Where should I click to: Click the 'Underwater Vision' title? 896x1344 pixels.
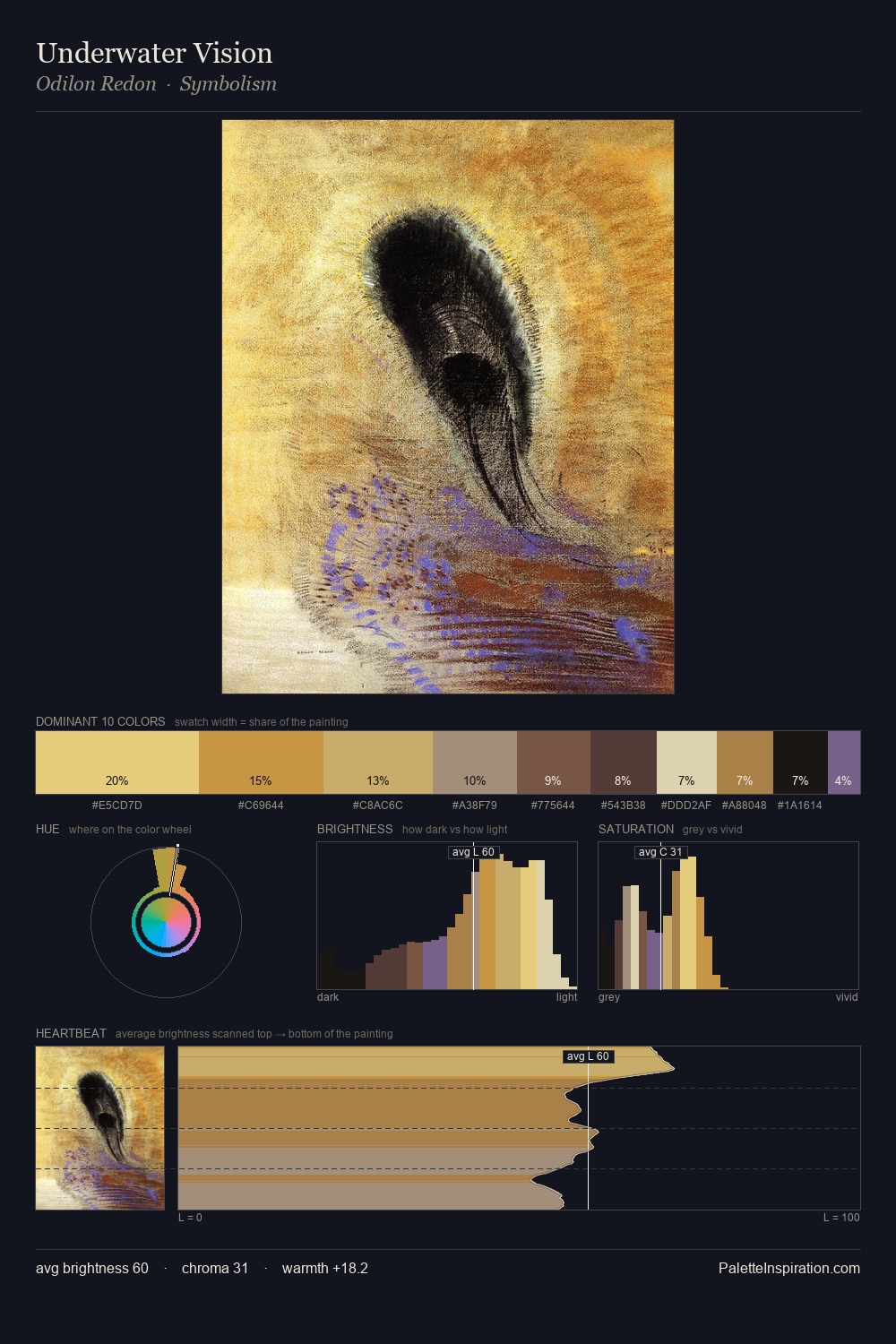pyautogui.click(x=154, y=53)
